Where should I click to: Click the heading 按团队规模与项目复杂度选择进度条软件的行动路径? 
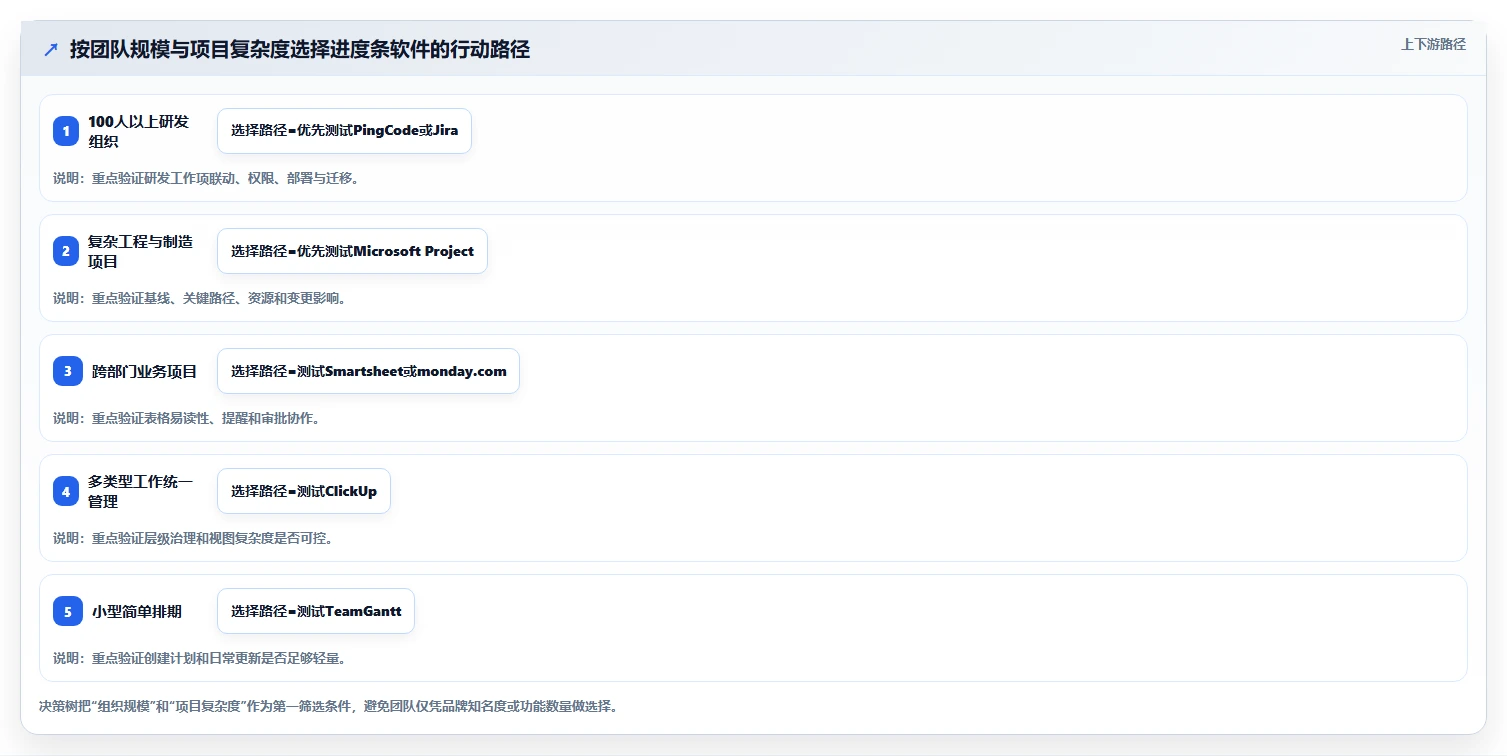(x=300, y=50)
